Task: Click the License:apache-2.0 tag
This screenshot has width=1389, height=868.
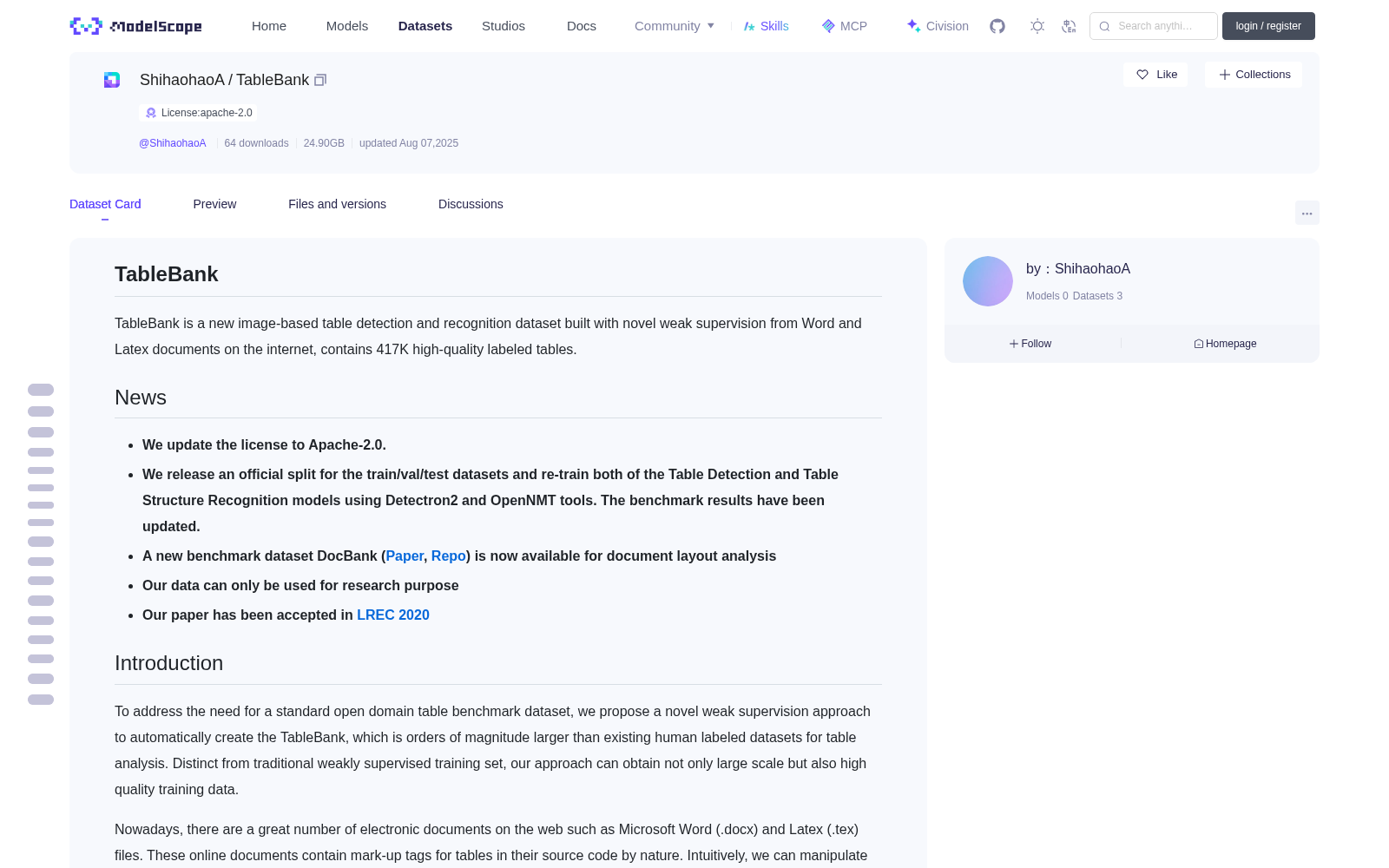Action: point(198,113)
